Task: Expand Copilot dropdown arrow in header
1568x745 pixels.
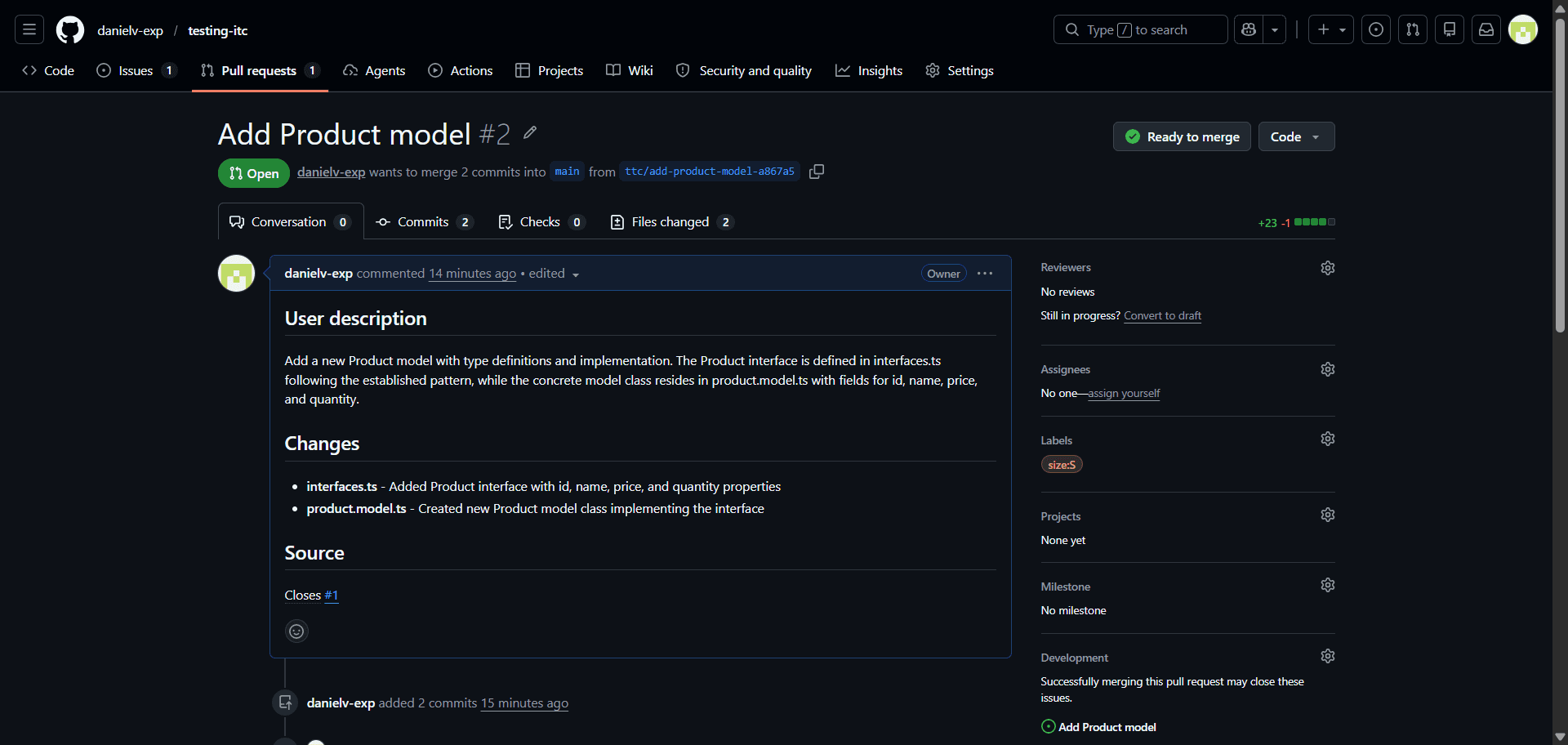Action: [1275, 30]
